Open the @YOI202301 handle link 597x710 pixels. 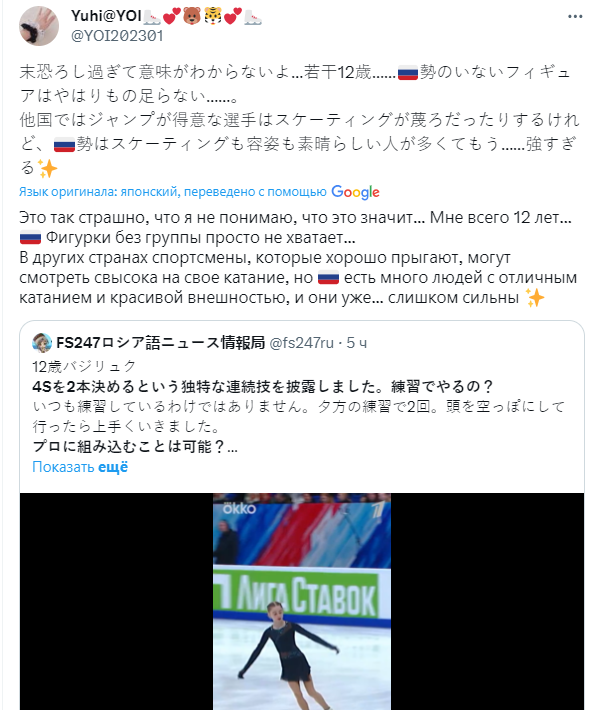(117, 36)
